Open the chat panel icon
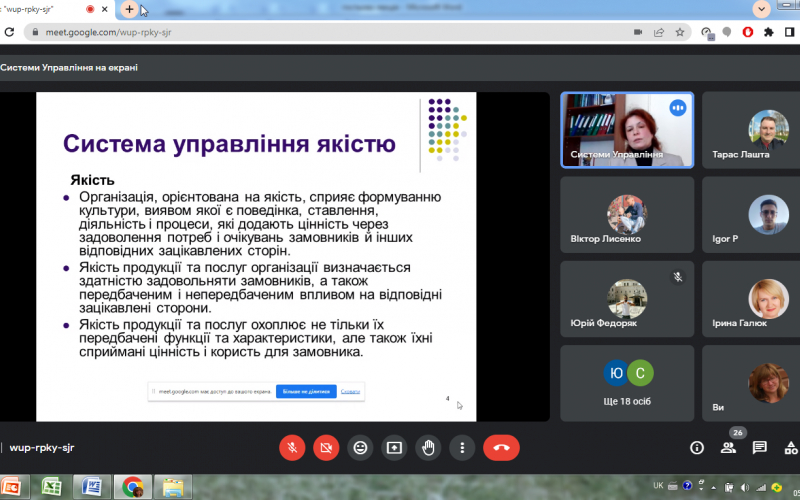The image size is (800, 500). [759, 448]
